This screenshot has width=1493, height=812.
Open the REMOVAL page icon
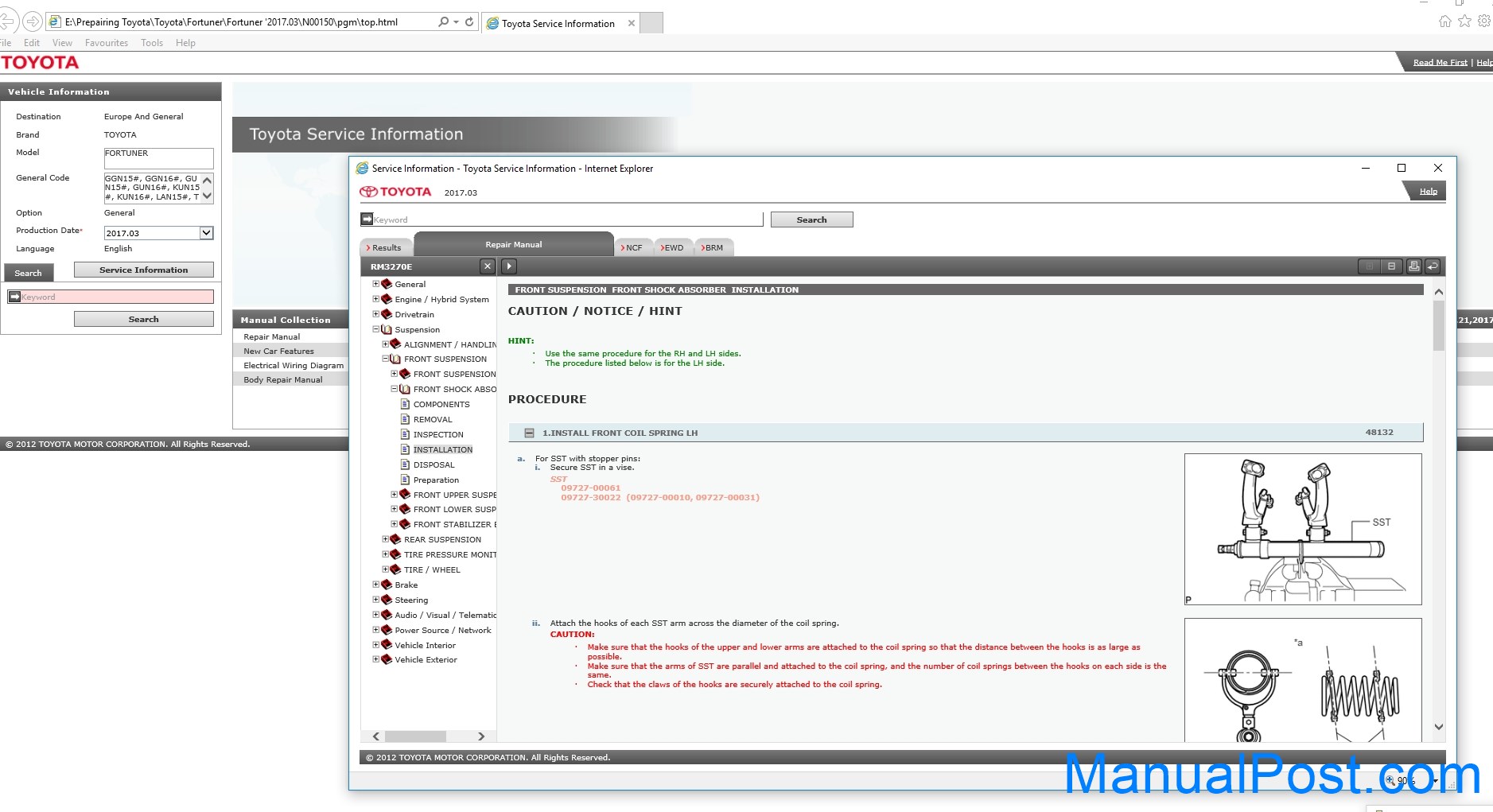pyautogui.click(x=405, y=419)
